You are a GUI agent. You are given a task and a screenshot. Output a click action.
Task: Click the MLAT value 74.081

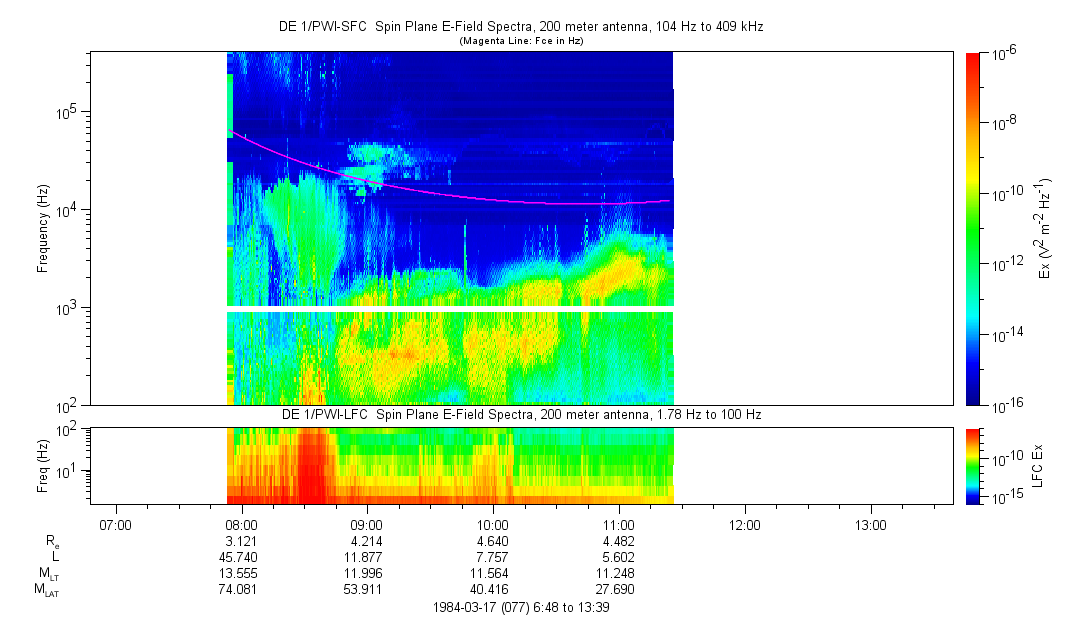point(238,590)
